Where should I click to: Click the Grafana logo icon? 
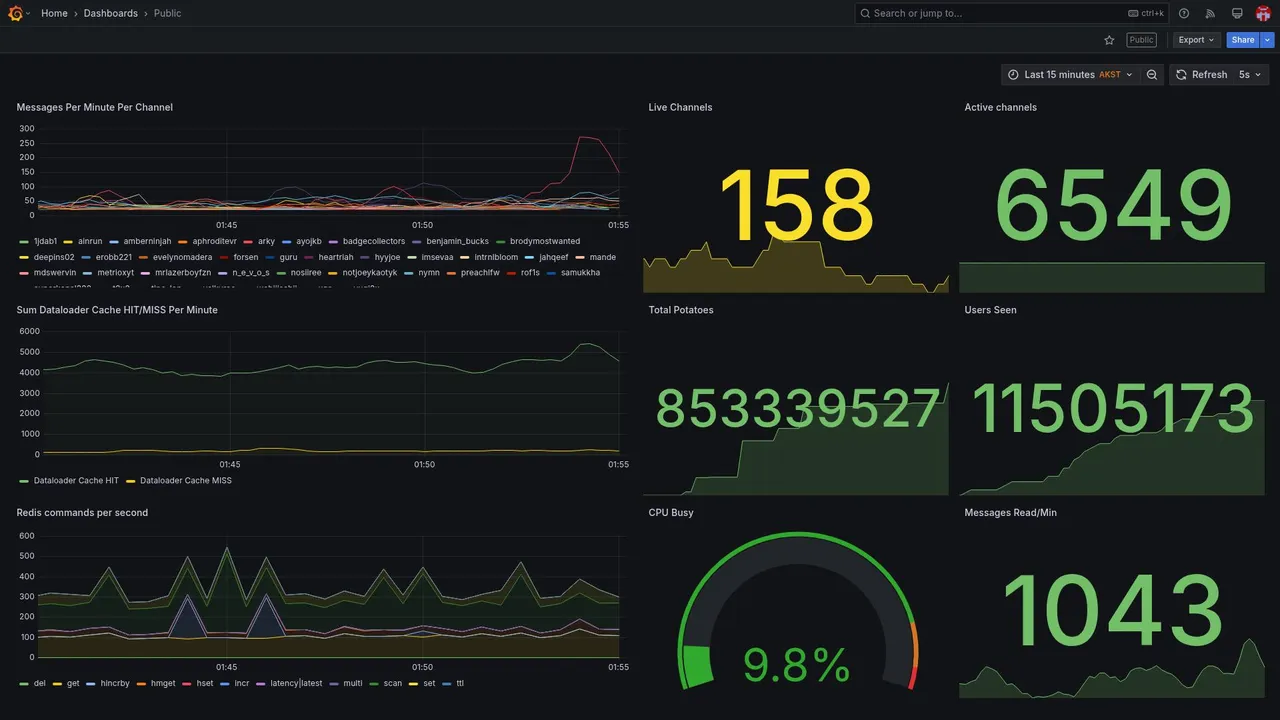pyautogui.click(x=15, y=13)
